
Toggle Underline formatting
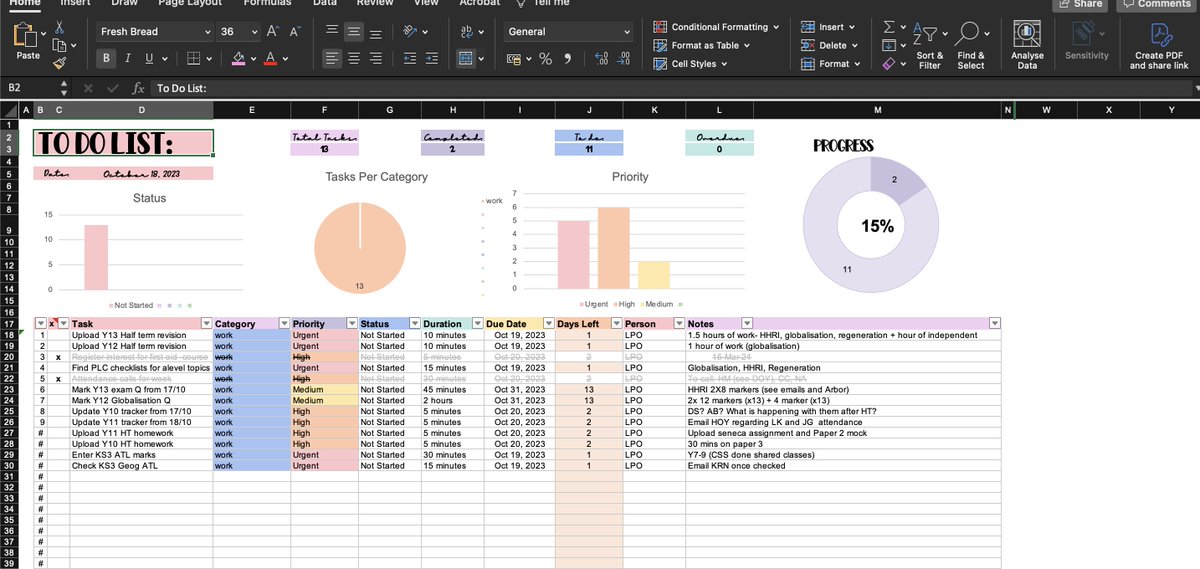coord(150,59)
